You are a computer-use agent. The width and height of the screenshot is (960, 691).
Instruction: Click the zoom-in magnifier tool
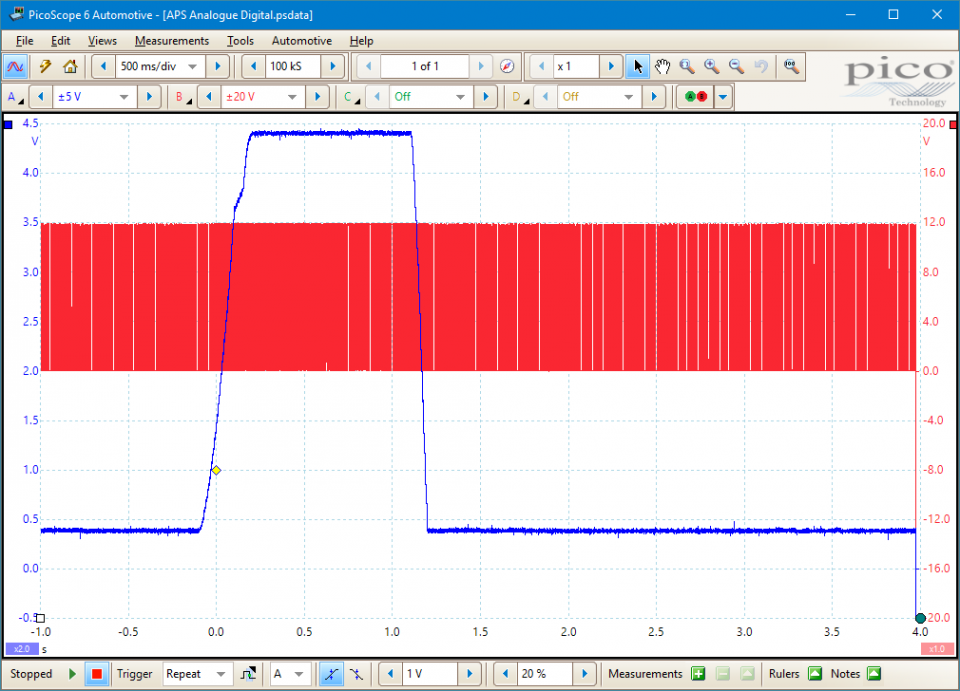(711, 67)
